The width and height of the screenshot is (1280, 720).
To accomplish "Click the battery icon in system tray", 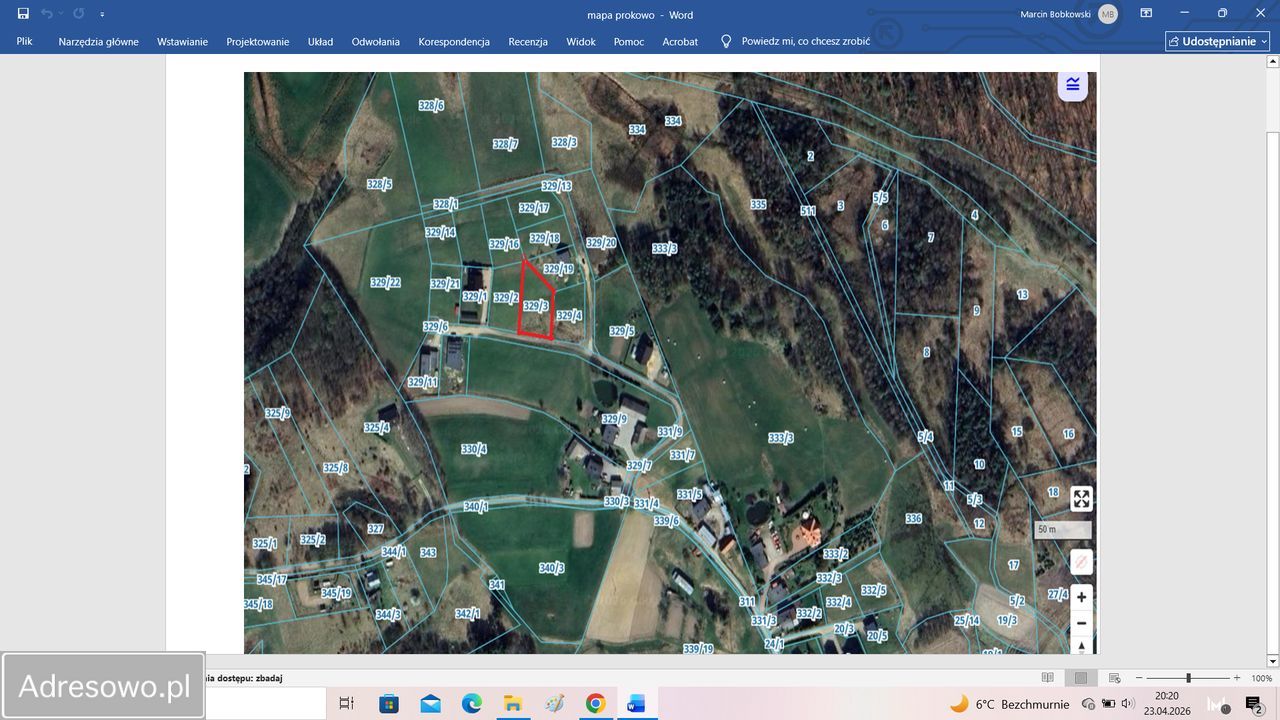I will click(x=1109, y=704).
